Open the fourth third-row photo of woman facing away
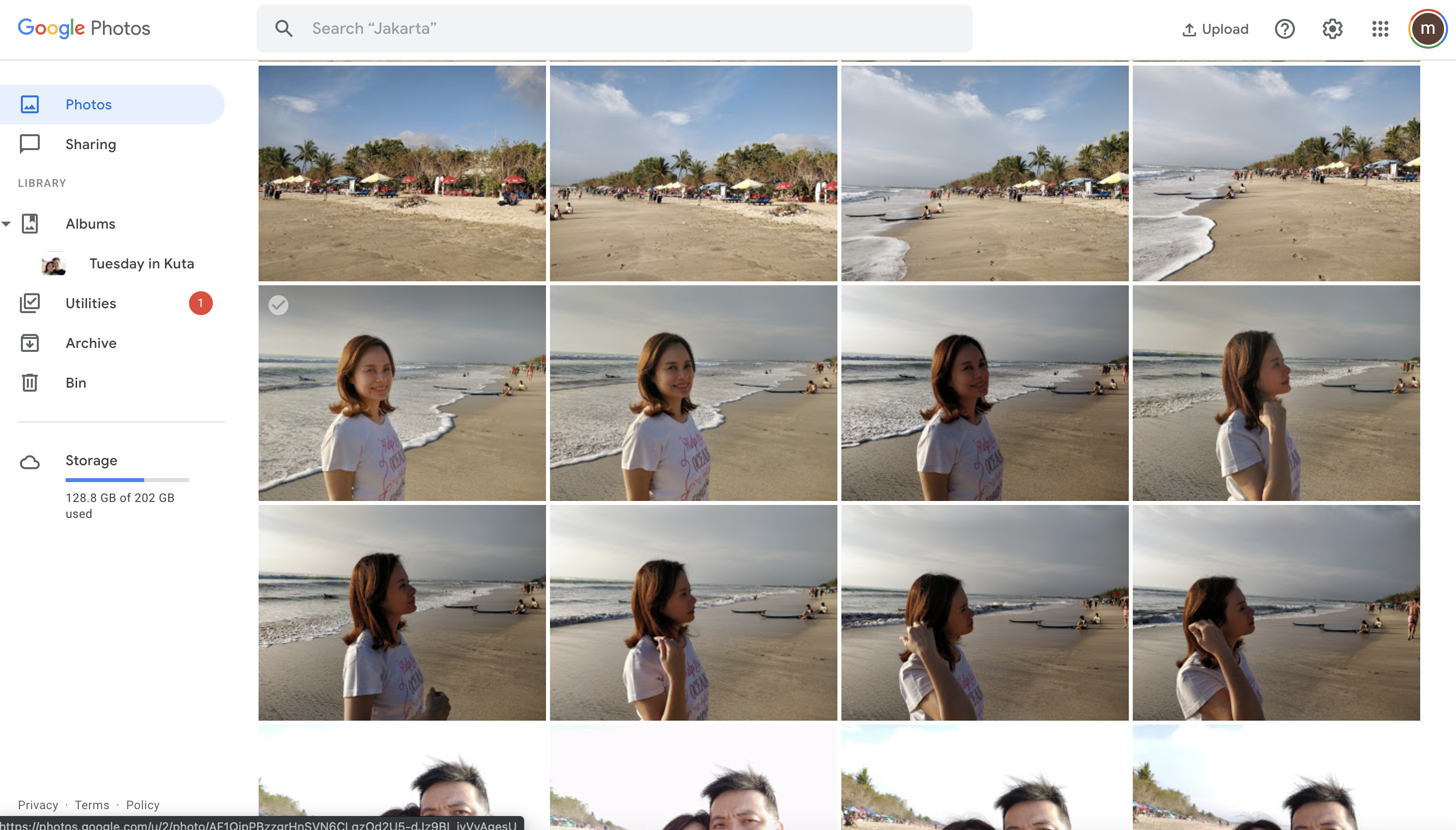The width and height of the screenshot is (1456, 830). [x=1276, y=613]
